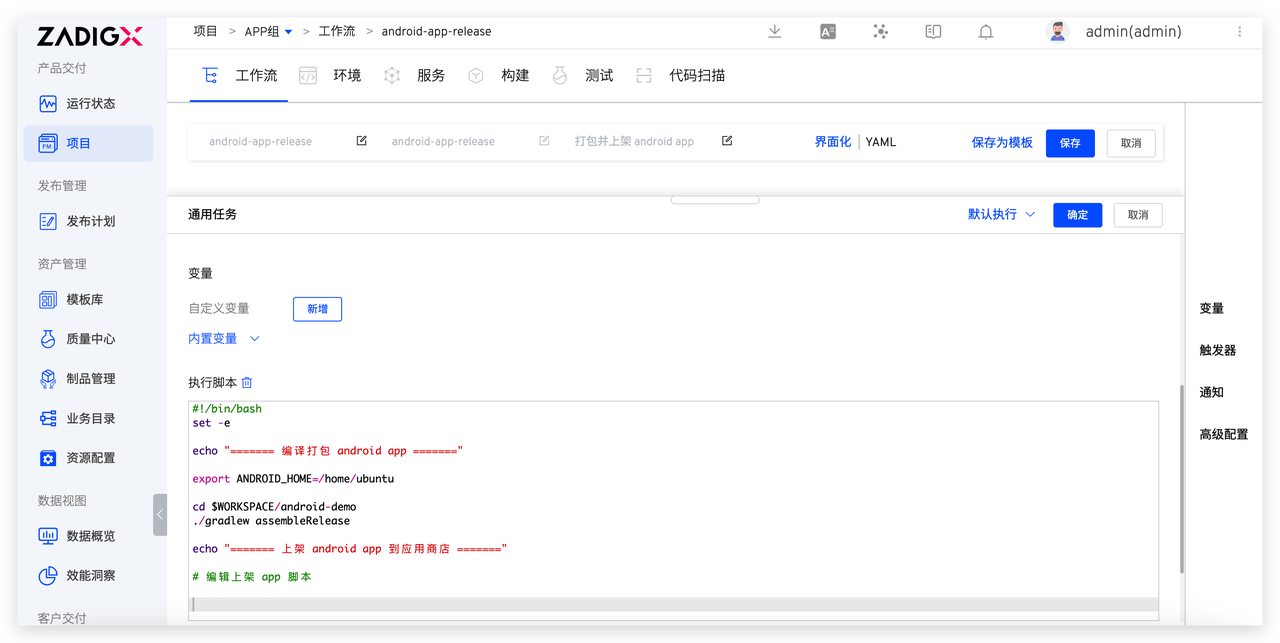
Task: Click edit icon next to 打包并上架 android app
Action: click(x=727, y=141)
